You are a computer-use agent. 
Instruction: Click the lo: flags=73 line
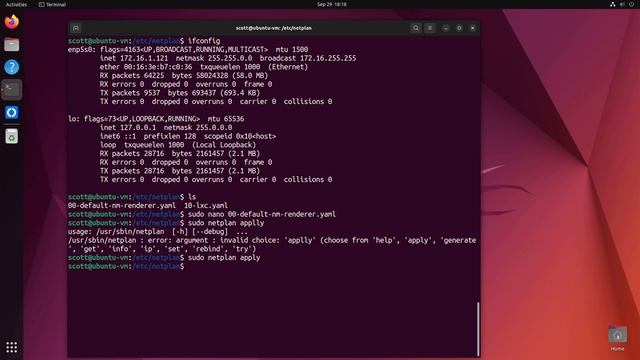156,119
